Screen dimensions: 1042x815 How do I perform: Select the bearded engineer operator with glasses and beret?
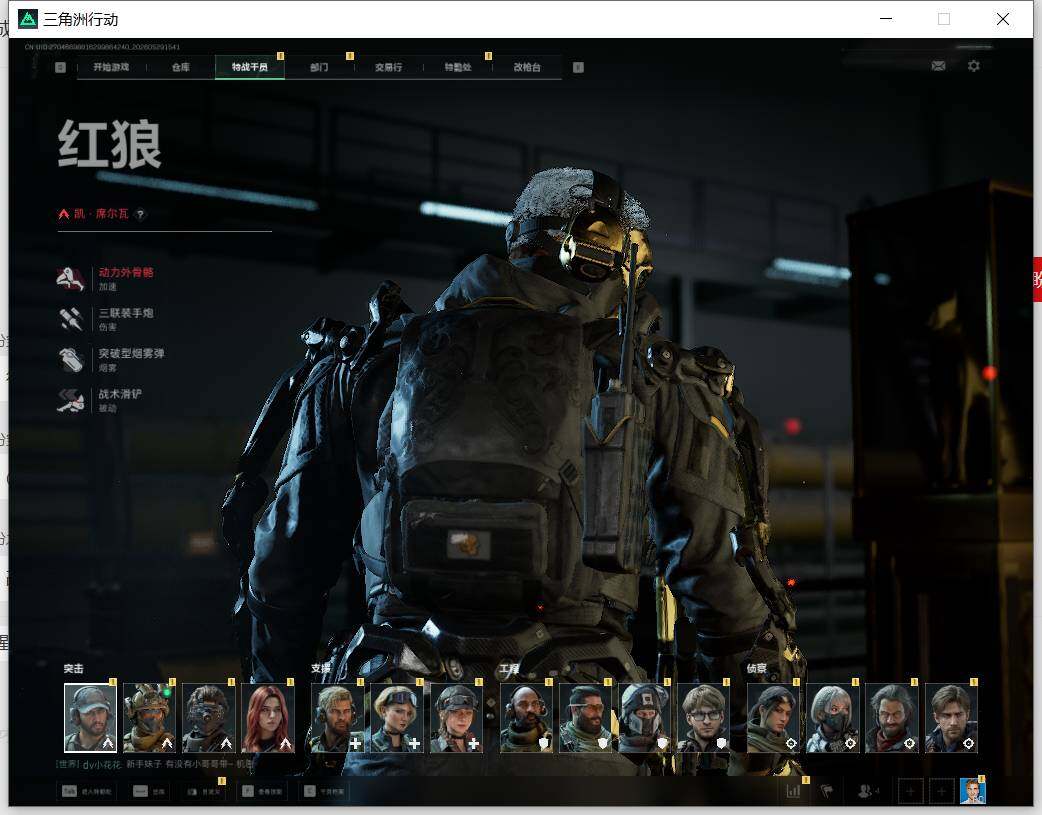[x=585, y=718]
